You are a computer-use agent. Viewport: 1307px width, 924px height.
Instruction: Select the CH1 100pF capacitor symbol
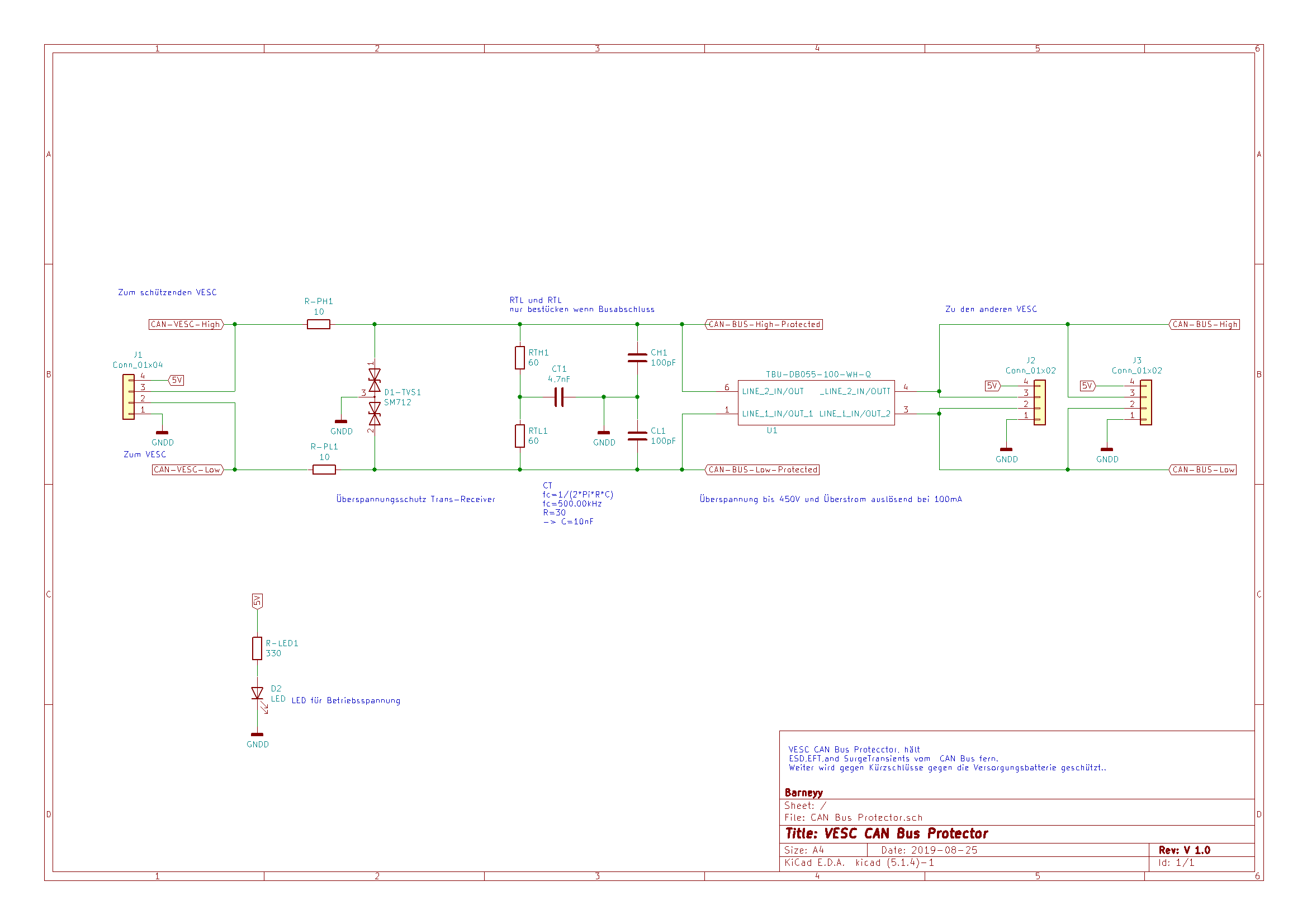[637, 358]
